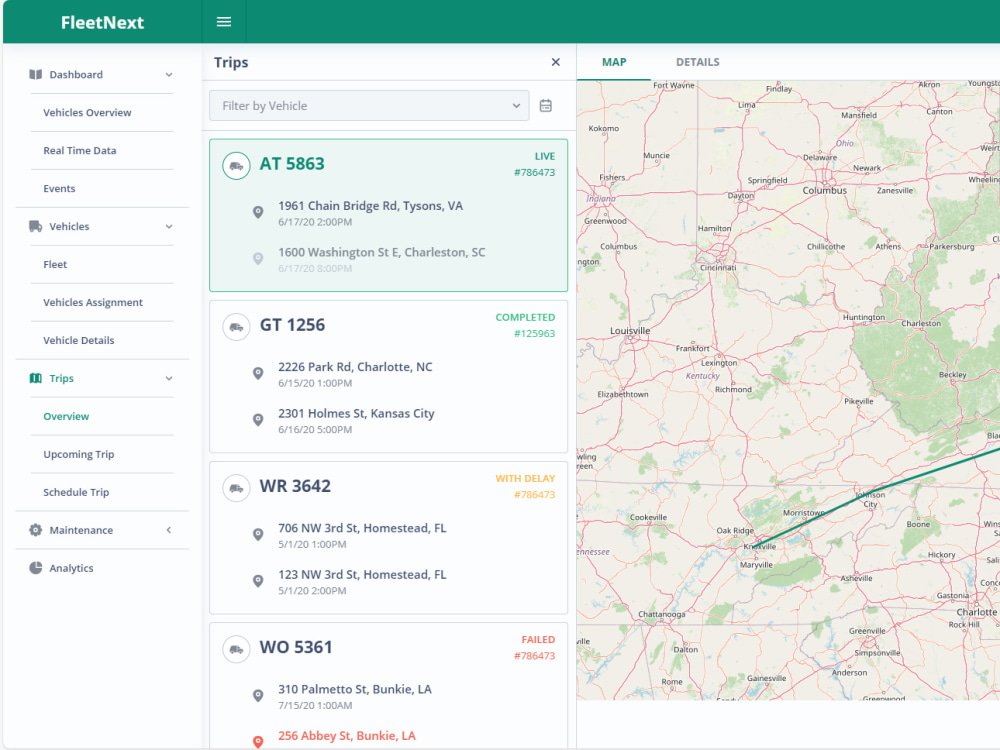The height and width of the screenshot is (750, 1000).
Task: Click the AT 5863 vehicle icon
Action: 236,166
